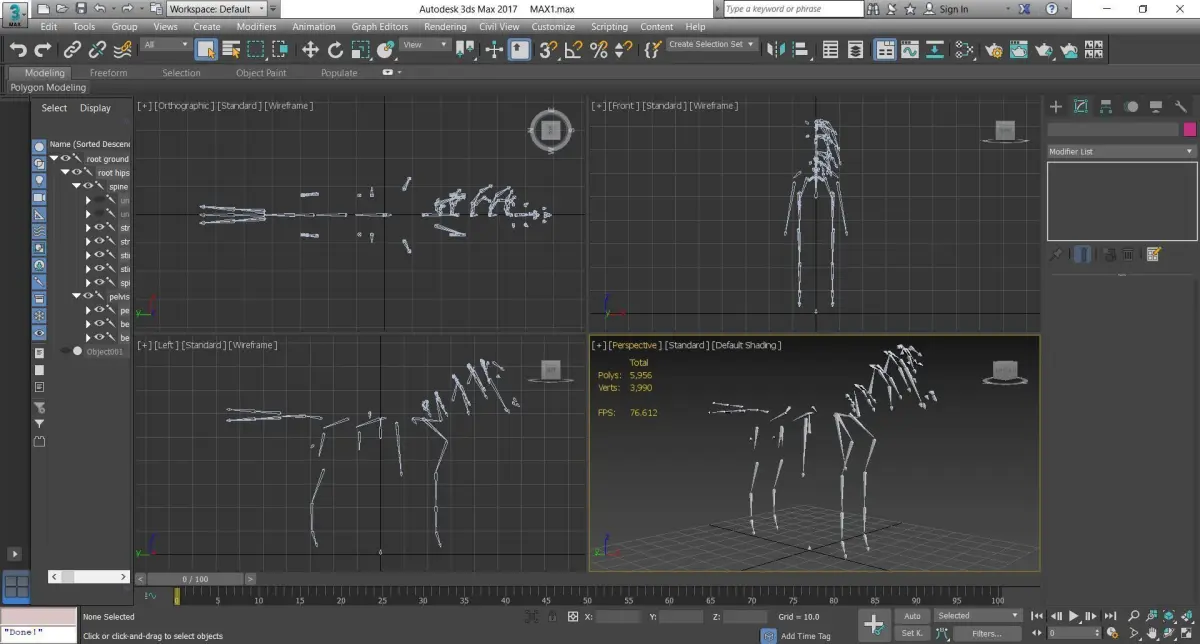Open the Create command panel tab
This screenshot has width=1200, height=644.
tap(1056, 106)
